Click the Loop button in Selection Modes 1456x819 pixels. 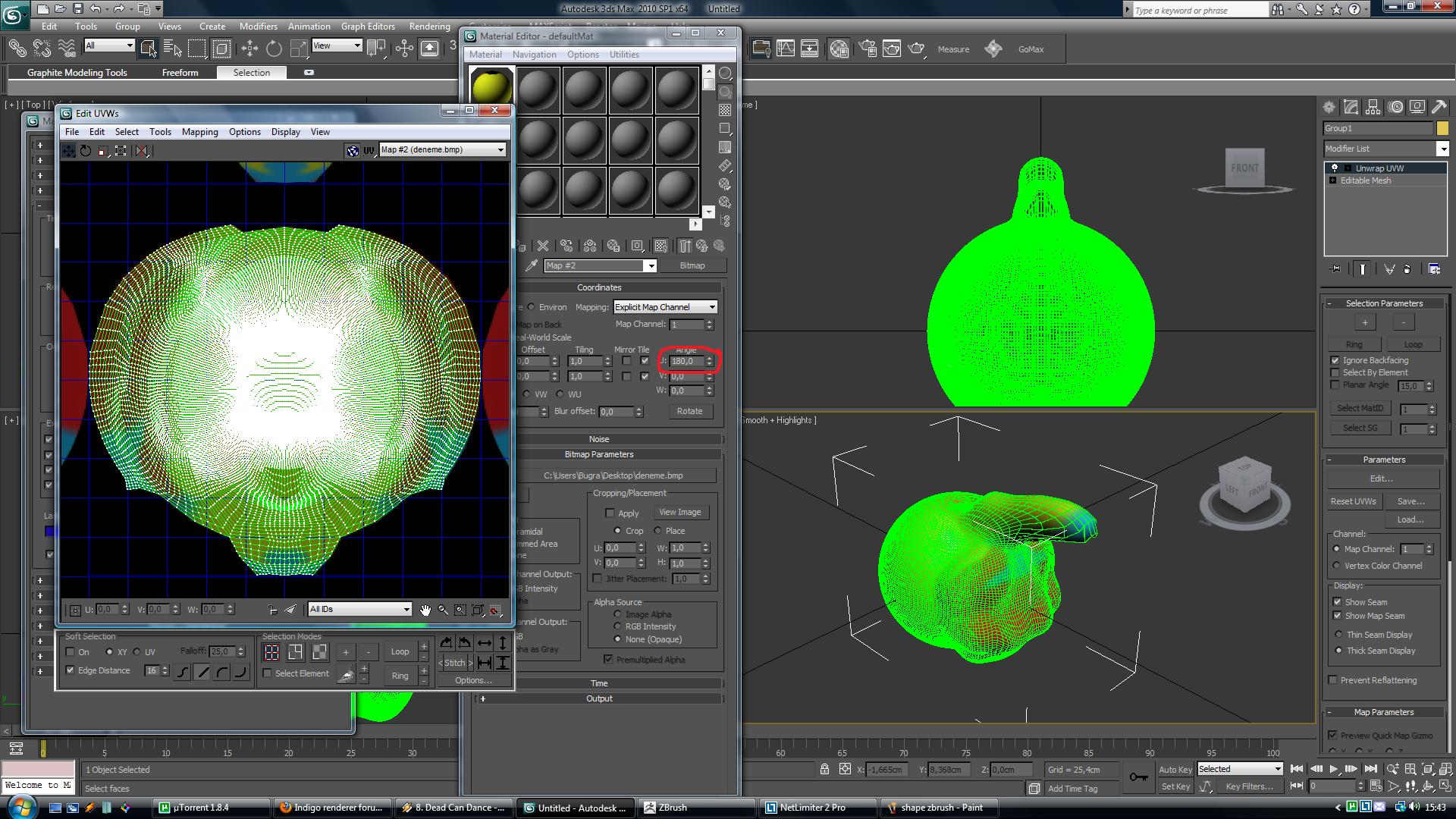point(400,651)
